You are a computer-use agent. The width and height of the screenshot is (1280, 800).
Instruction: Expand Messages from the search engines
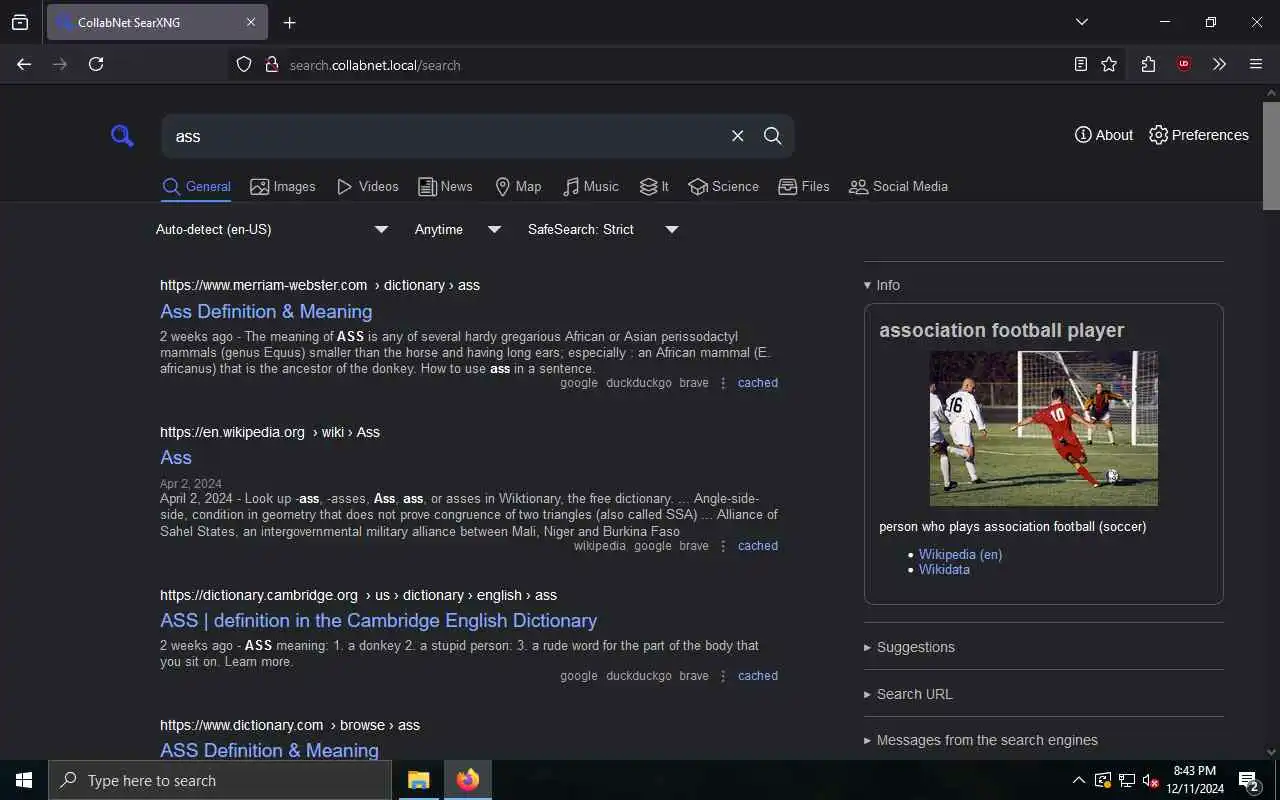981,740
